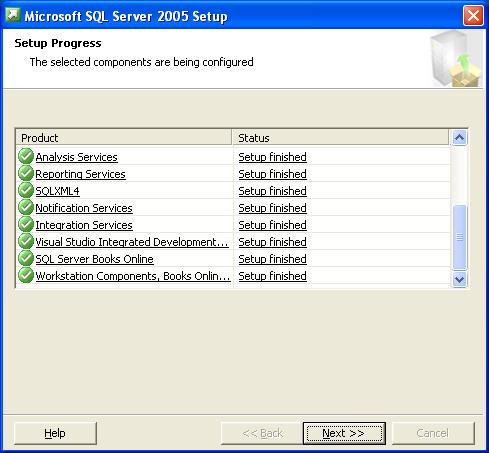Click the green check icon beside Notification Services
The height and width of the screenshot is (453, 489).
[x=26, y=207]
